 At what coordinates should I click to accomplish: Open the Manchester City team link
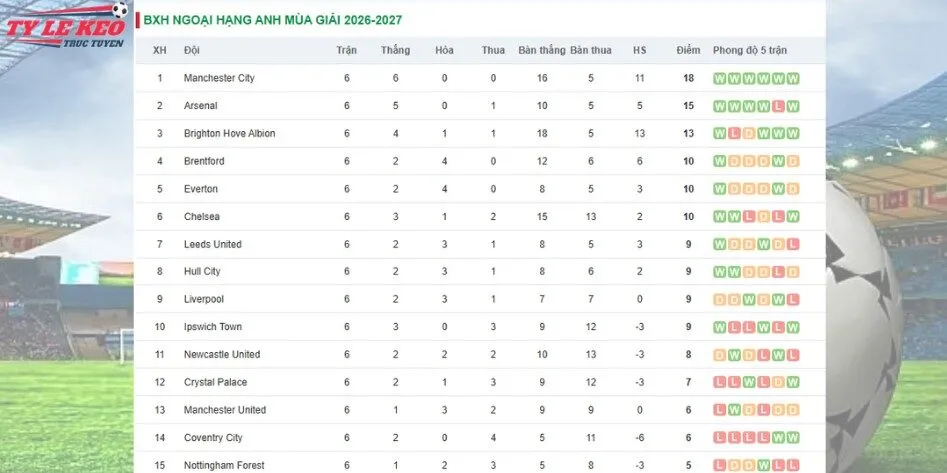219,78
